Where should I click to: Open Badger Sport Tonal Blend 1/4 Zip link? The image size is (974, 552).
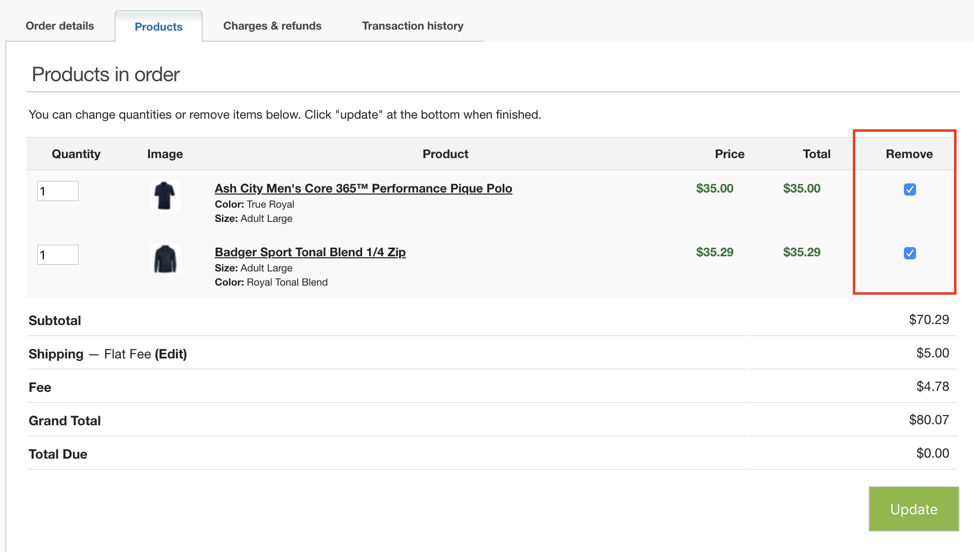point(310,252)
